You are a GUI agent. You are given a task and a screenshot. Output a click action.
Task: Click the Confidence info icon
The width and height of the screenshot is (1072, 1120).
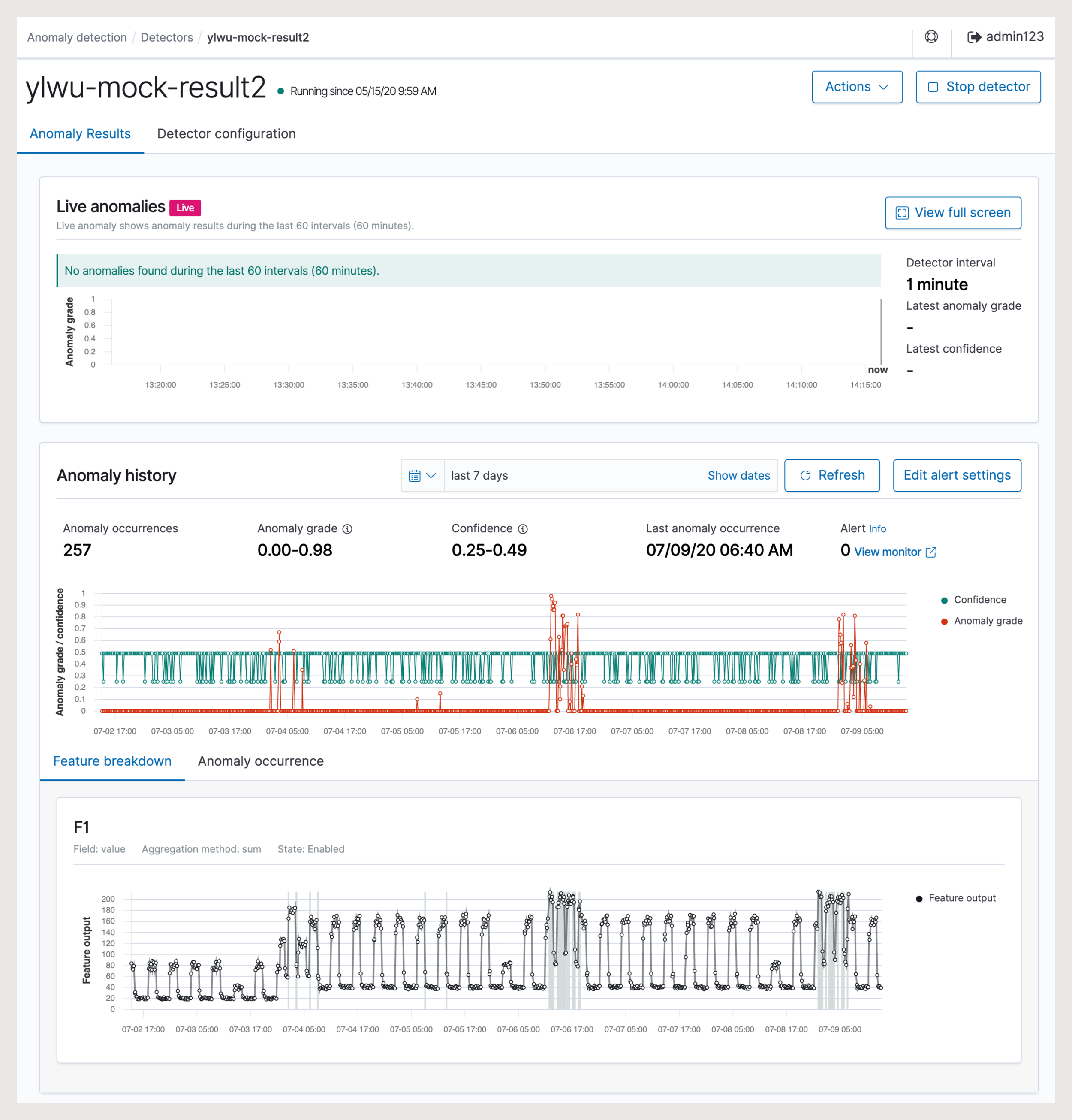coord(523,529)
